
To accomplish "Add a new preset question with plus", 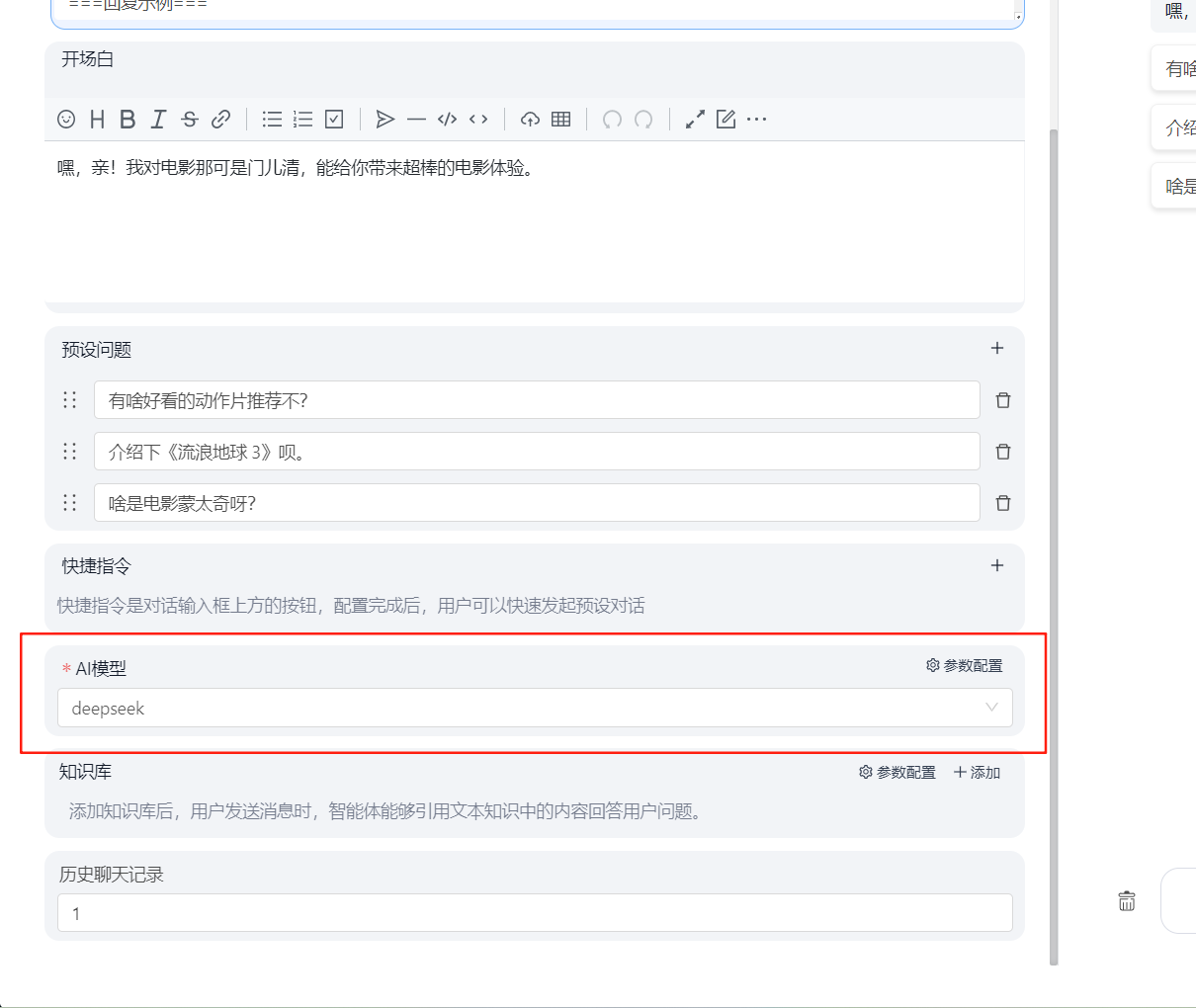I will pos(997,348).
